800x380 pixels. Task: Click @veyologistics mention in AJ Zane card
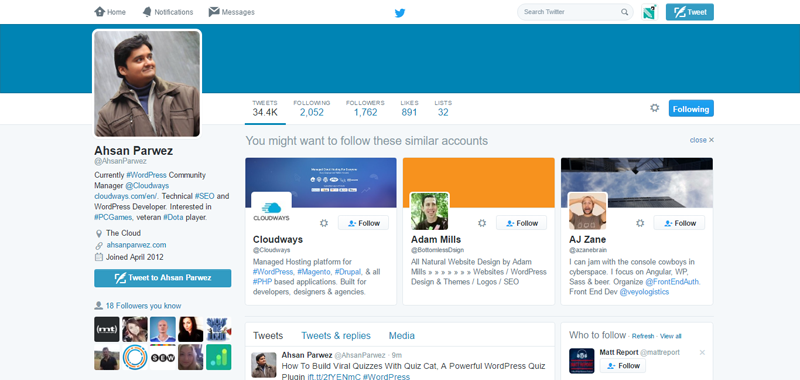644,292
